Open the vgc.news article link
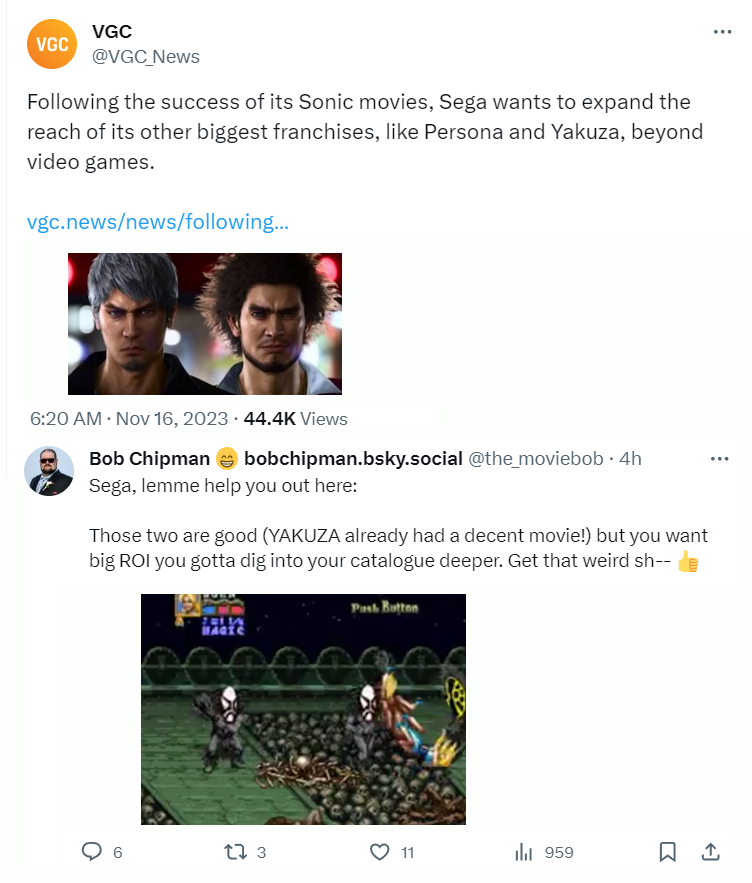Image resolution: width=752 pixels, height=883 pixels. (x=158, y=222)
